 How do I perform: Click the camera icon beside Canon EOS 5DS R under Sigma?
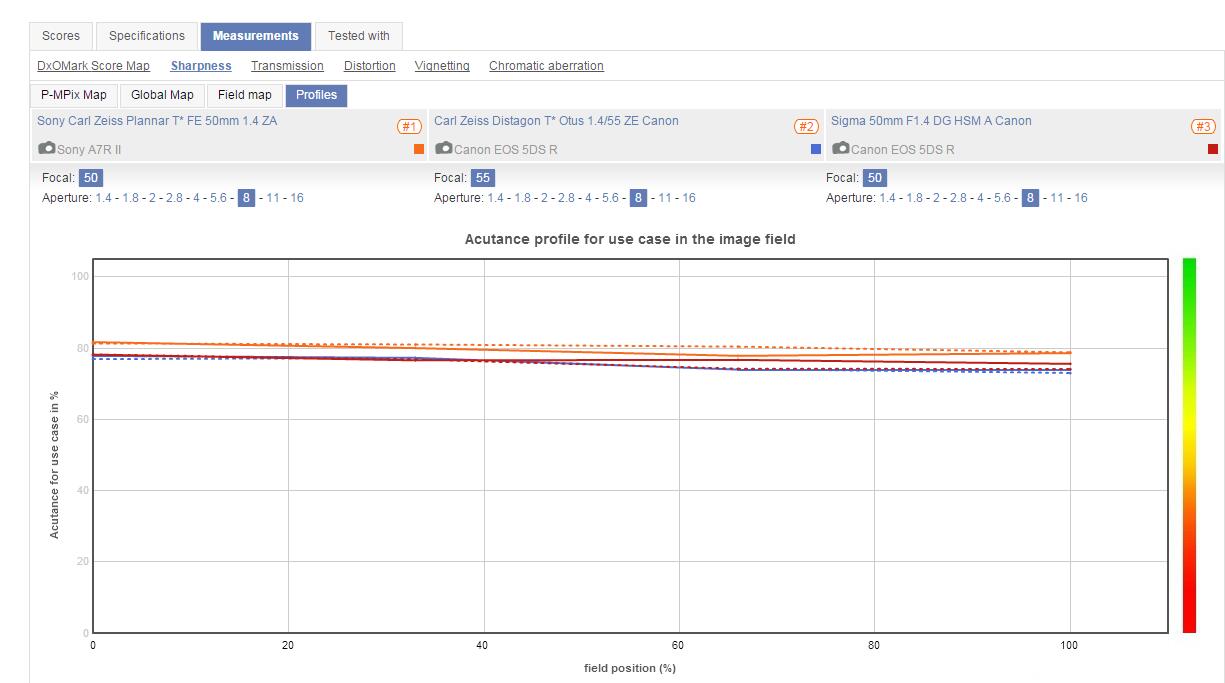tap(840, 148)
